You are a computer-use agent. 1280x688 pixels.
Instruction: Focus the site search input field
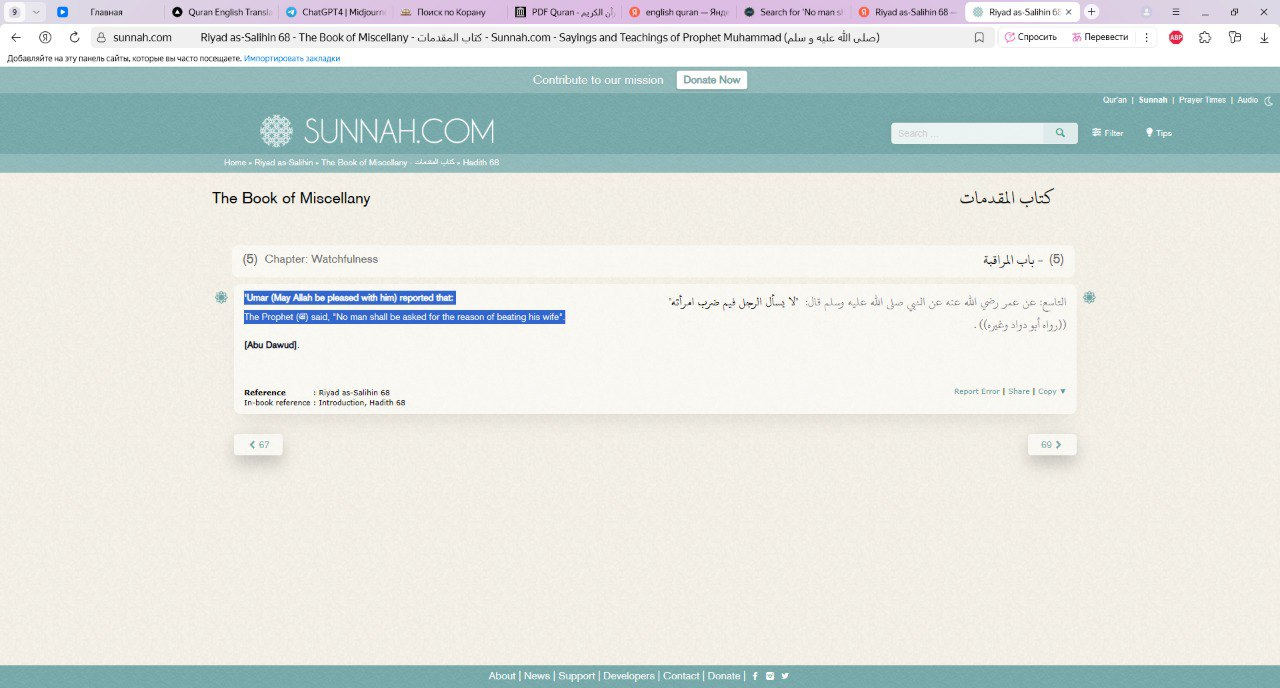pos(966,133)
